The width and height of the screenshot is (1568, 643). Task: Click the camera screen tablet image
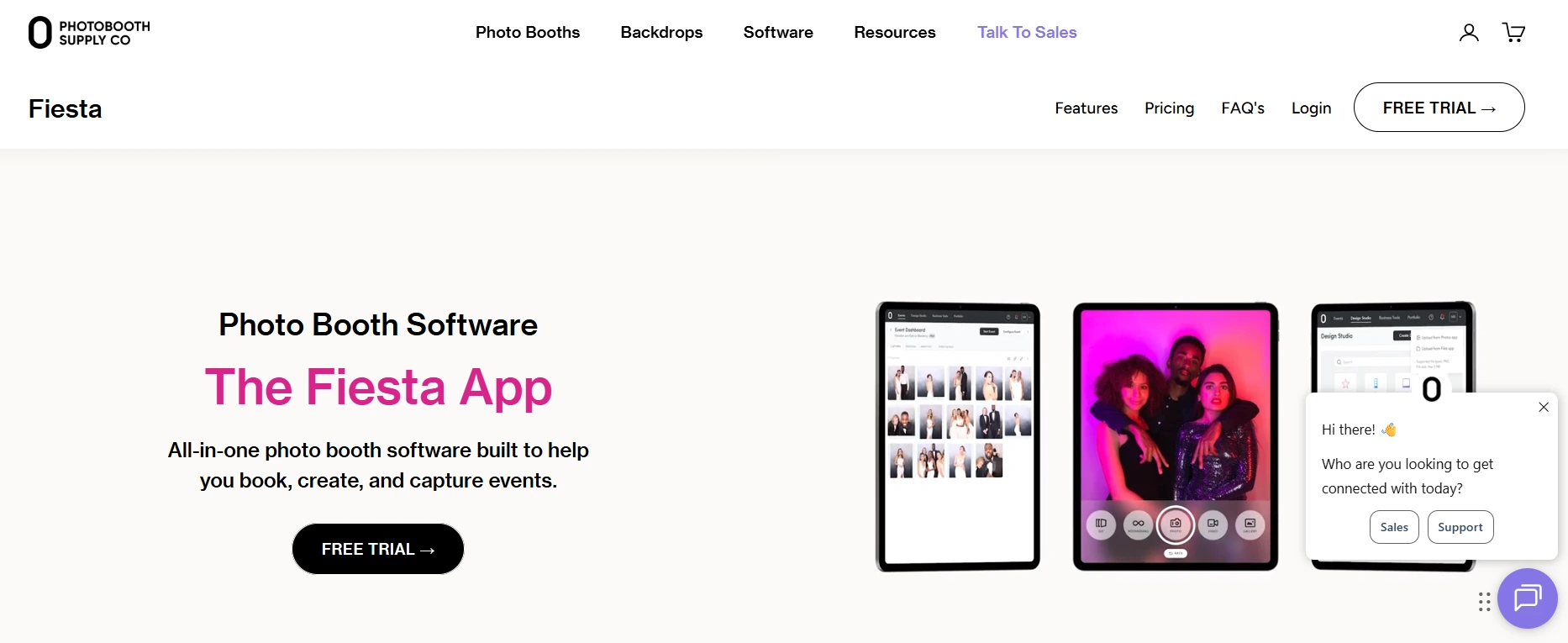1176,437
